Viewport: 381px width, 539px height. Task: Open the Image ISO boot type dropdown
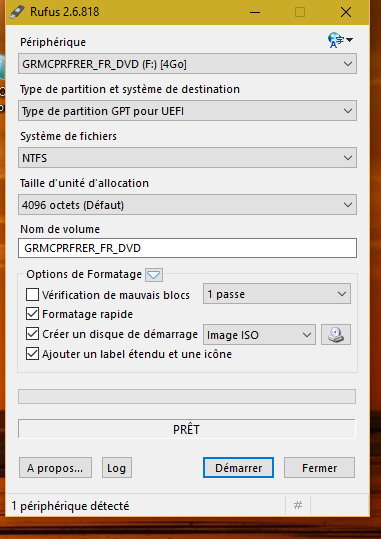(x=259, y=334)
